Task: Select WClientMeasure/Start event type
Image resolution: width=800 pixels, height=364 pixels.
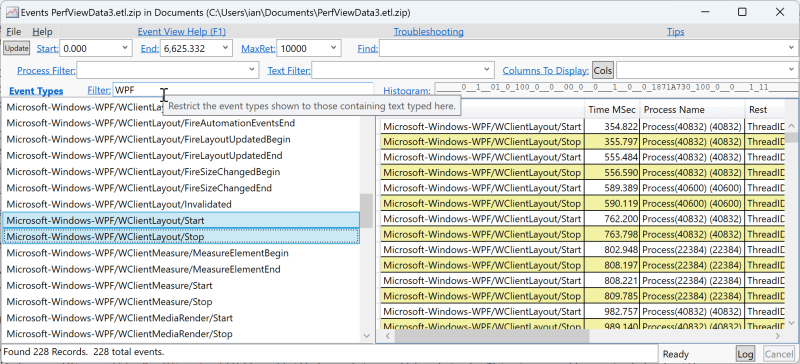Action: (x=181, y=285)
